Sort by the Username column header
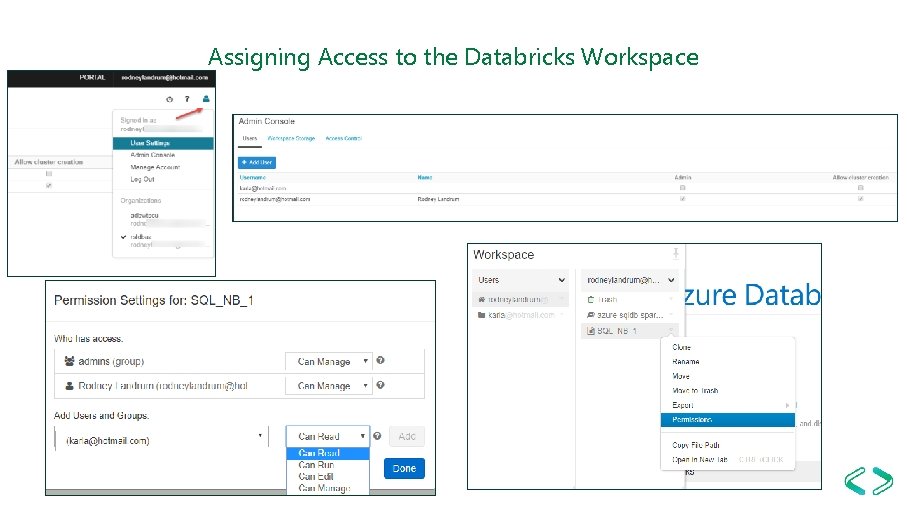The width and height of the screenshot is (907, 510). [x=253, y=178]
